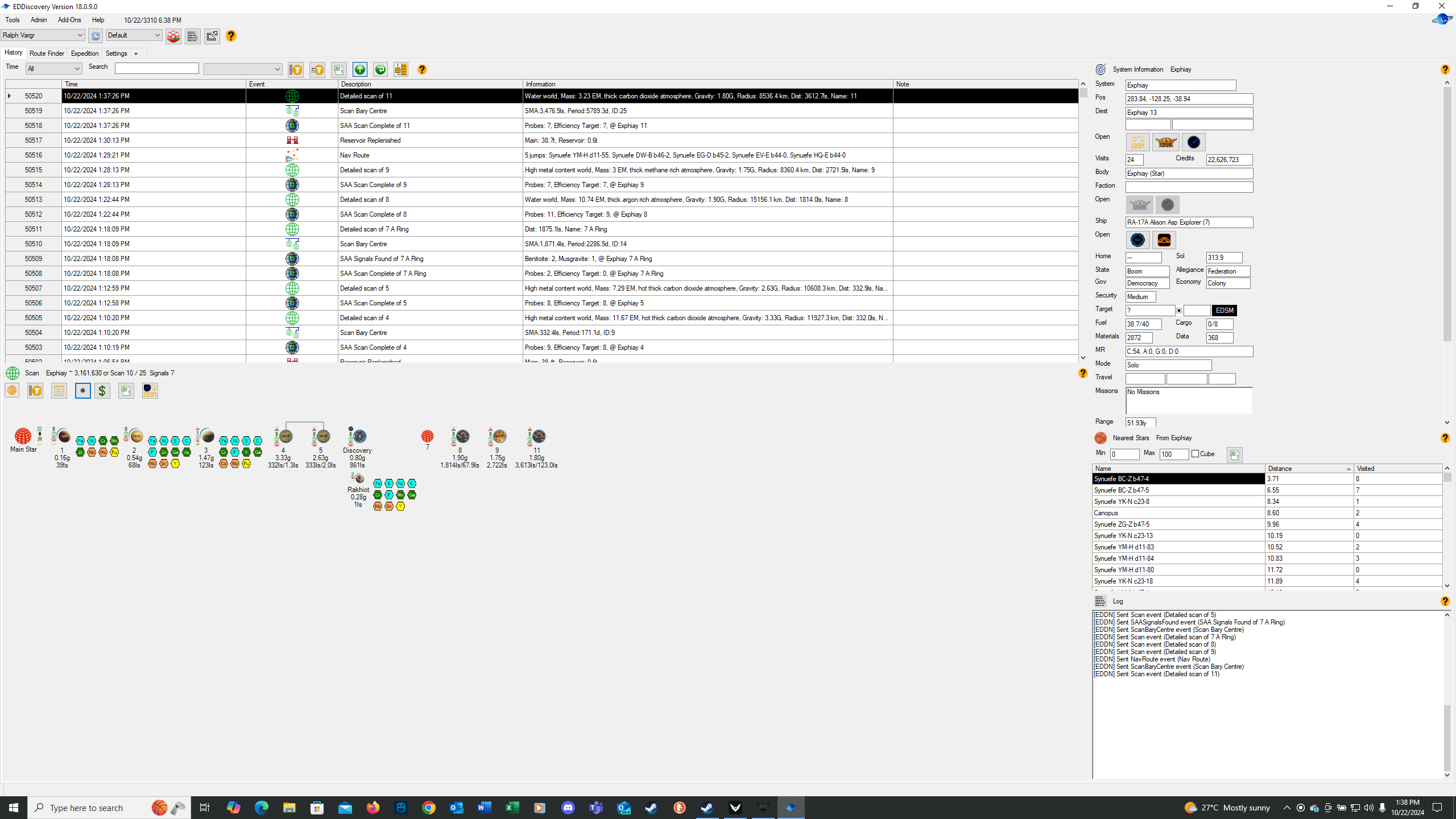Click the Visited column header in Nearest Stars

tap(1398, 469)
